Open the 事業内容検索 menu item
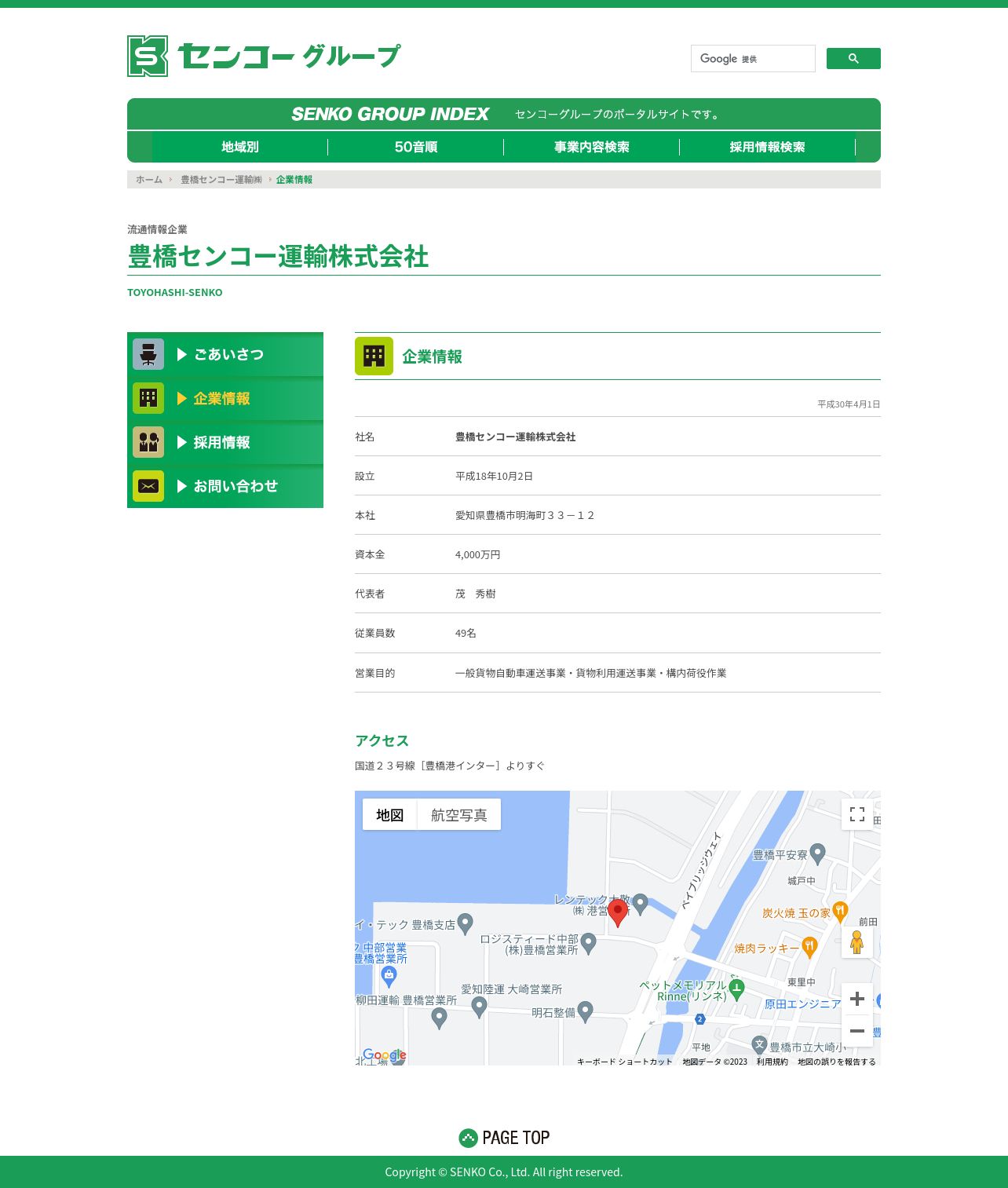The image size is (1008, 1188). pyautogui.click(x=592, y=147)
